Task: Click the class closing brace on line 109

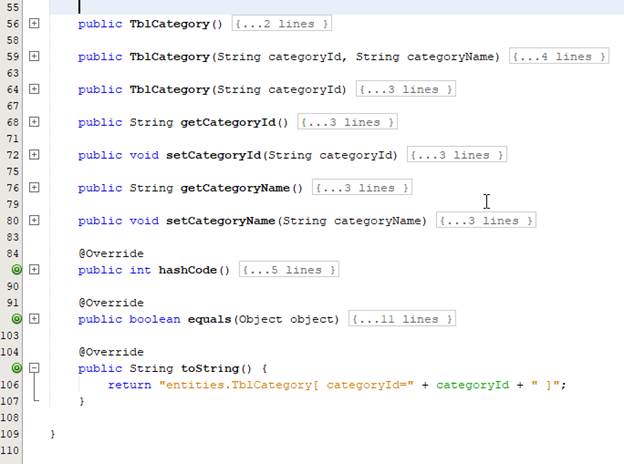Action: 53,434
